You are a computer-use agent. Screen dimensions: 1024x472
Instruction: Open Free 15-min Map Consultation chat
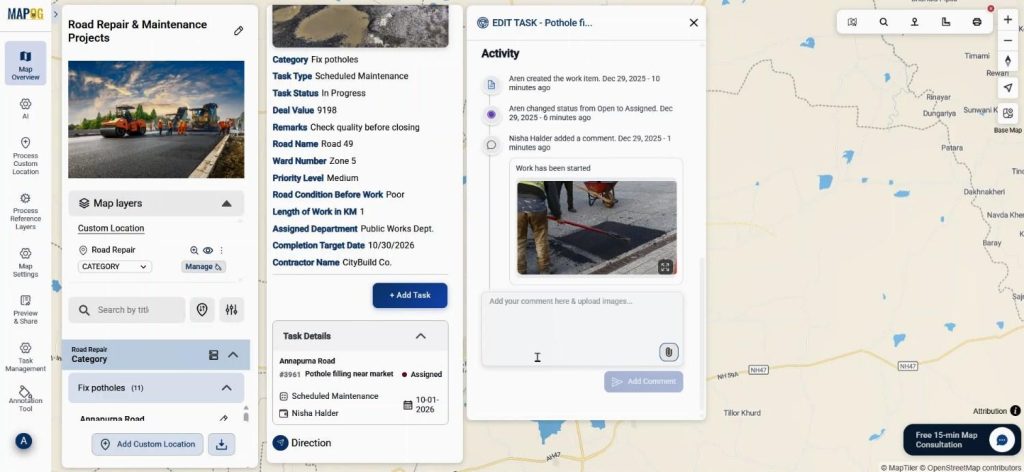pyautogui.click(x=961, y=440)
